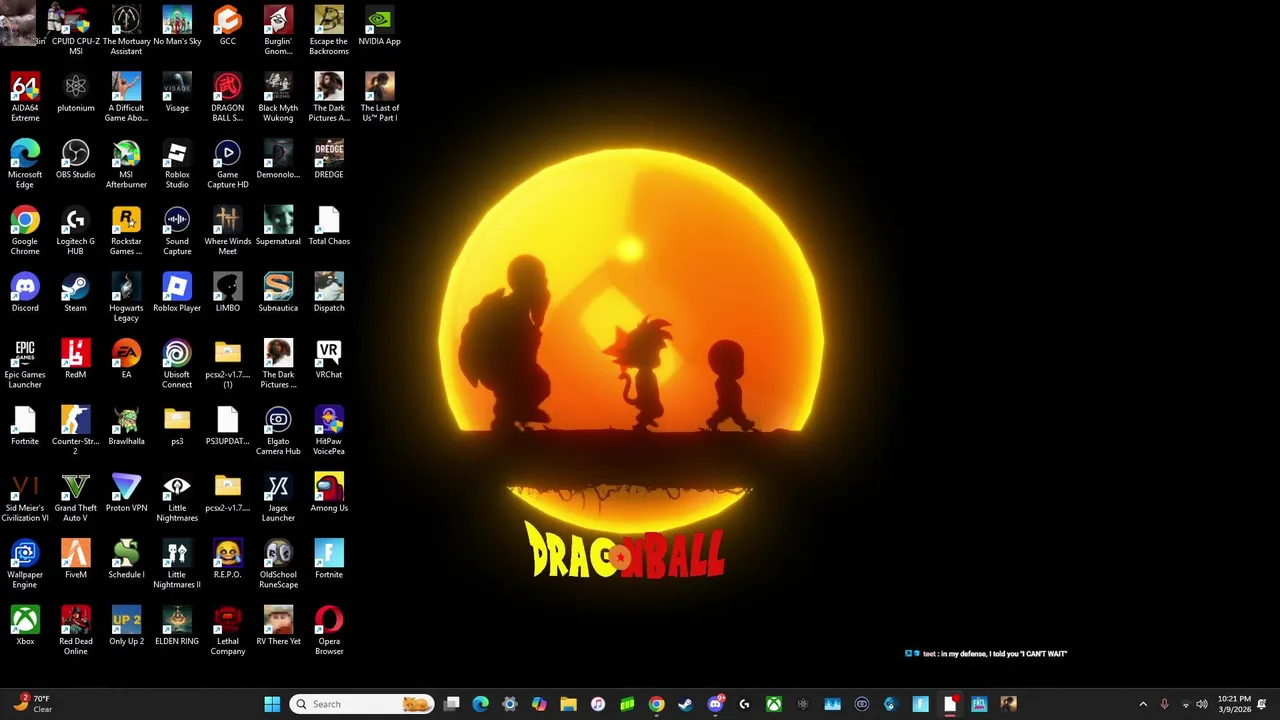Select the Roblox Studio desktop icon
1280x720 pixels.
pos(177,164)
